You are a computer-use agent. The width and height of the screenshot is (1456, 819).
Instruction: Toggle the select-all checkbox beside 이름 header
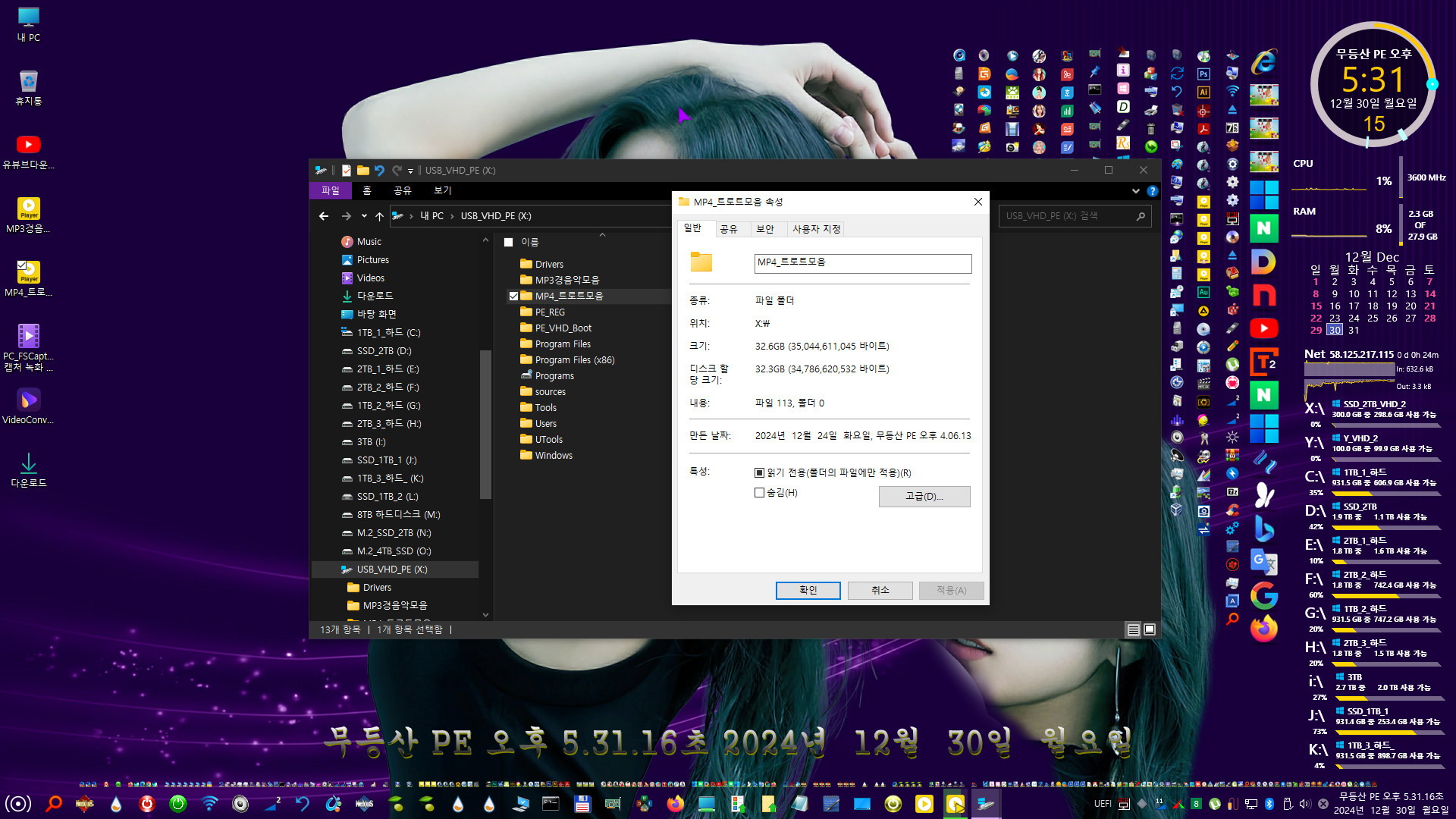(x=508, y=243)
